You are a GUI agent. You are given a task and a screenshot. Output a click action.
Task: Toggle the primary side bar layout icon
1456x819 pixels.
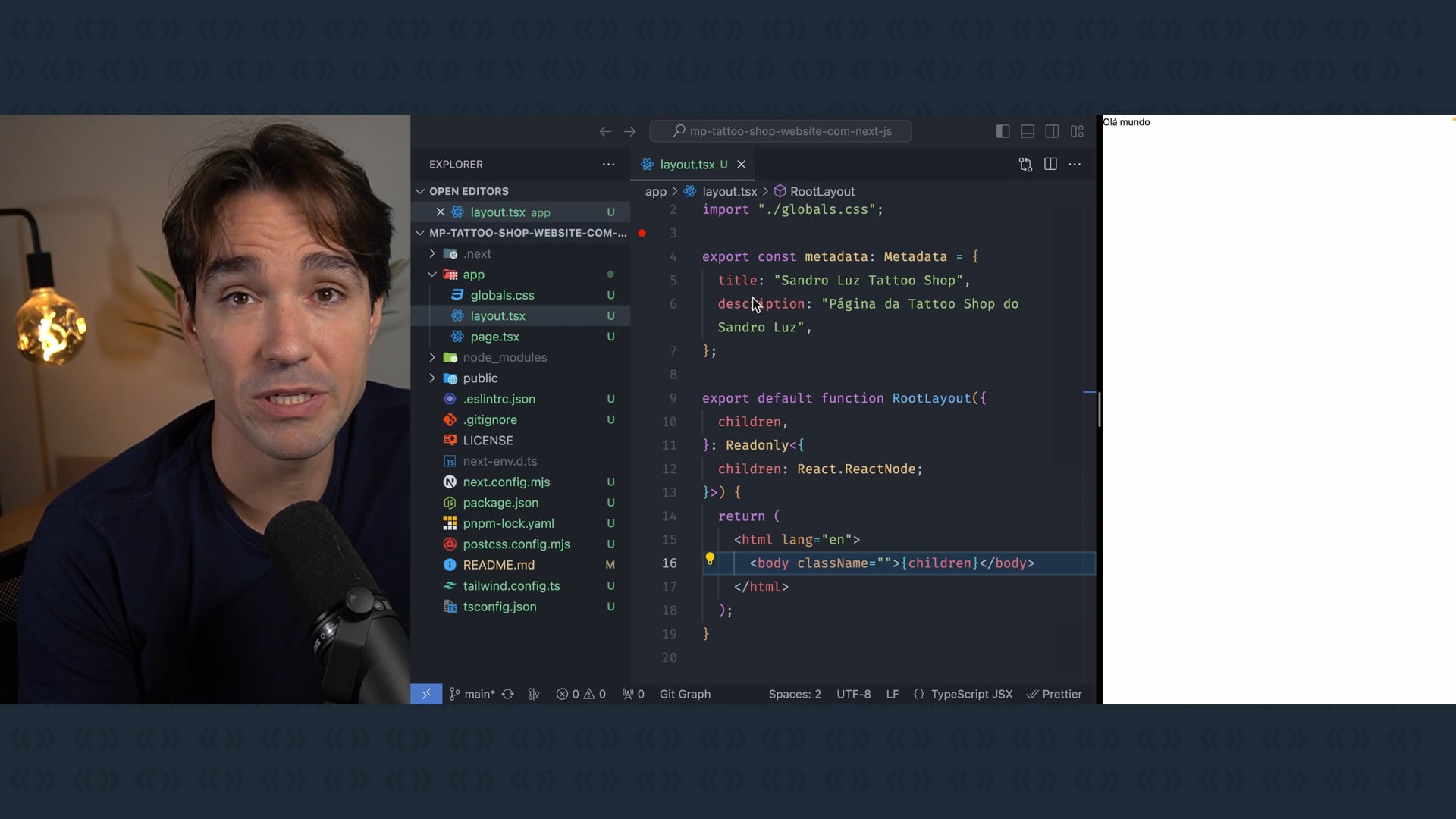(1003, 131)
